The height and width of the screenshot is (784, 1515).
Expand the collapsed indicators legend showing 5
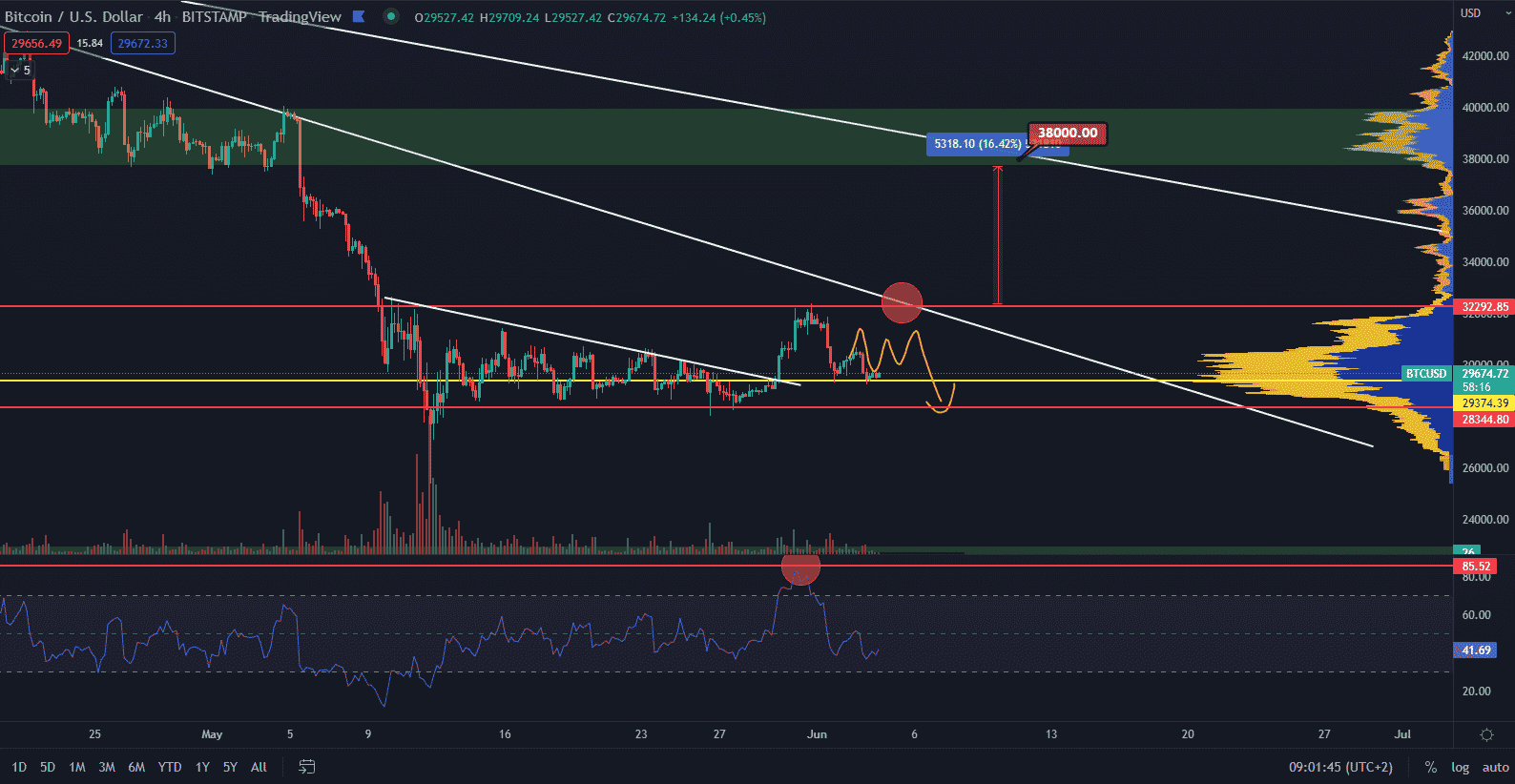pos(20,70)
